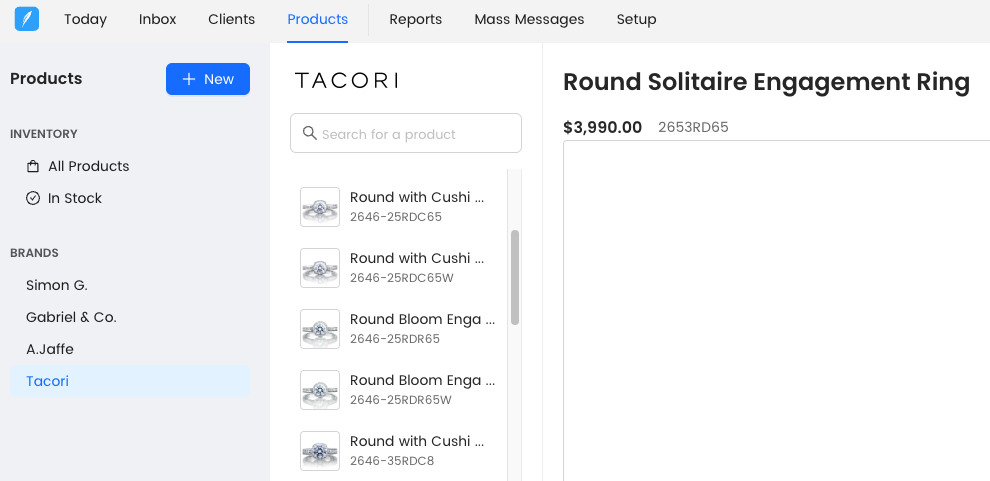Focus the Search for a product field
Viewport: 990px width, 481px height.
(415, 134)
